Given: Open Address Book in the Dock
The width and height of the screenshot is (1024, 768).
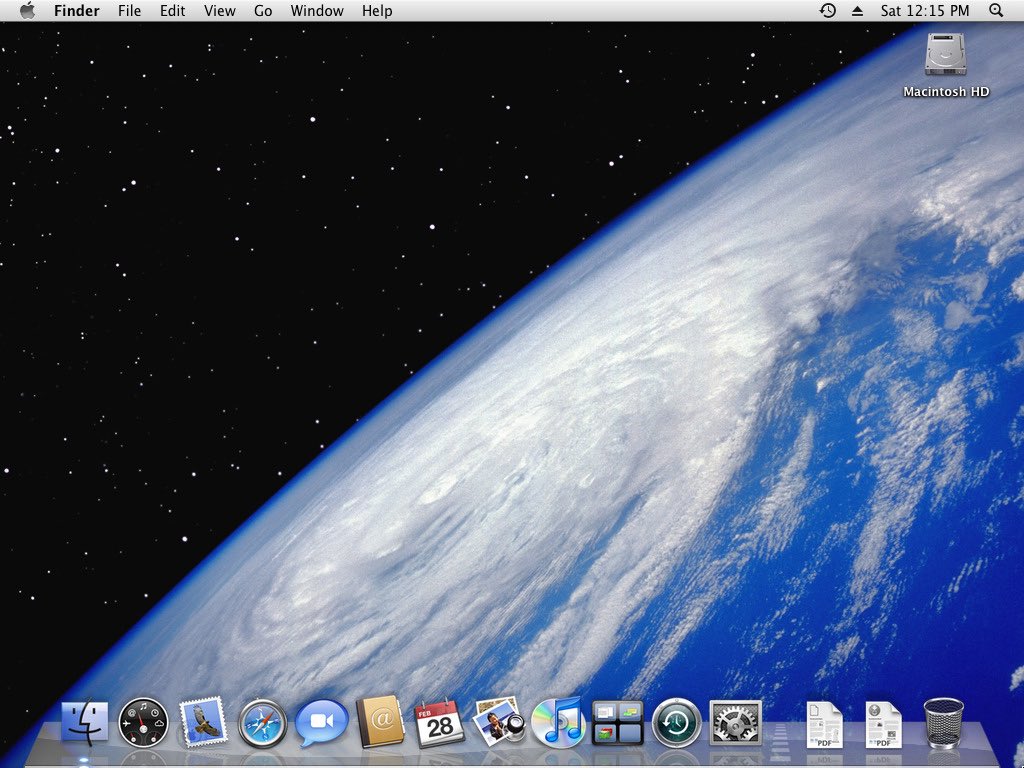Looking at the screenshot, I should 380,722.
